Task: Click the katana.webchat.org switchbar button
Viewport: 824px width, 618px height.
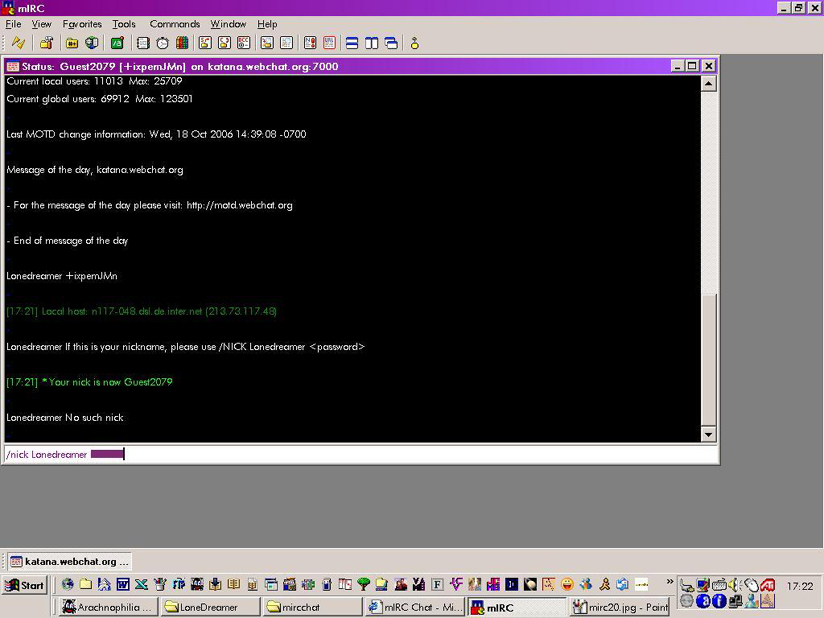Action: point(69,561)
